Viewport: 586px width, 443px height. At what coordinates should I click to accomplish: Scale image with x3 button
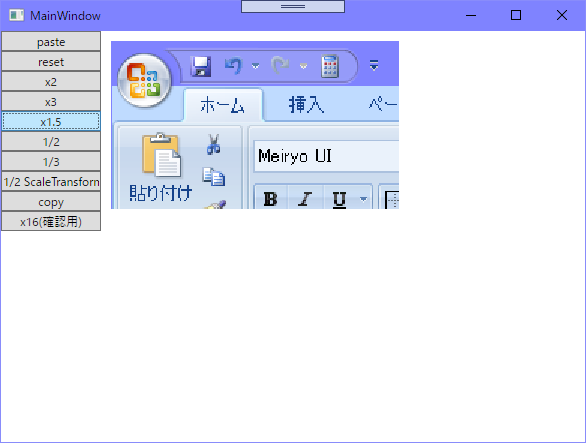[51, 102]
